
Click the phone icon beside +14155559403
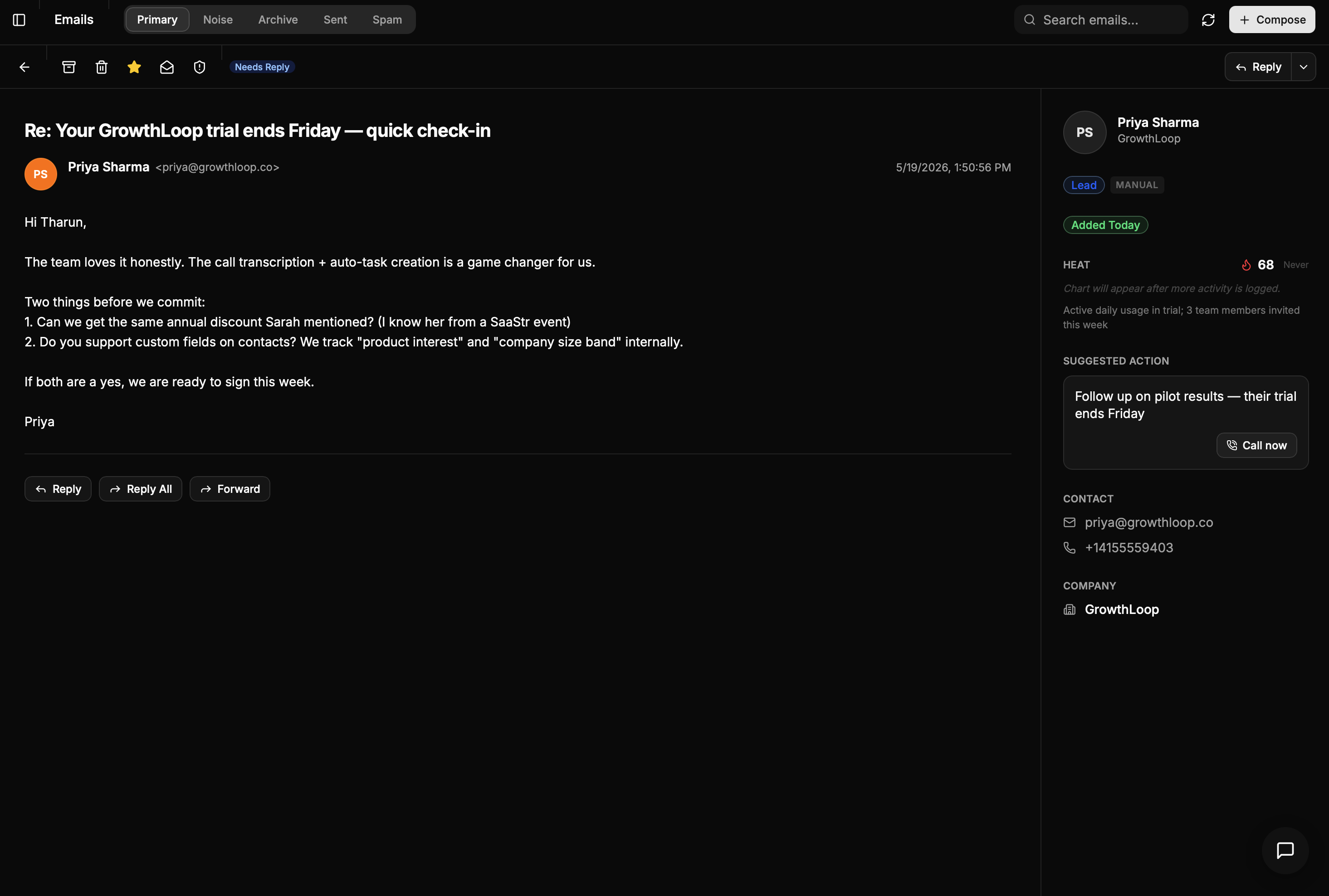[1069, 547]
